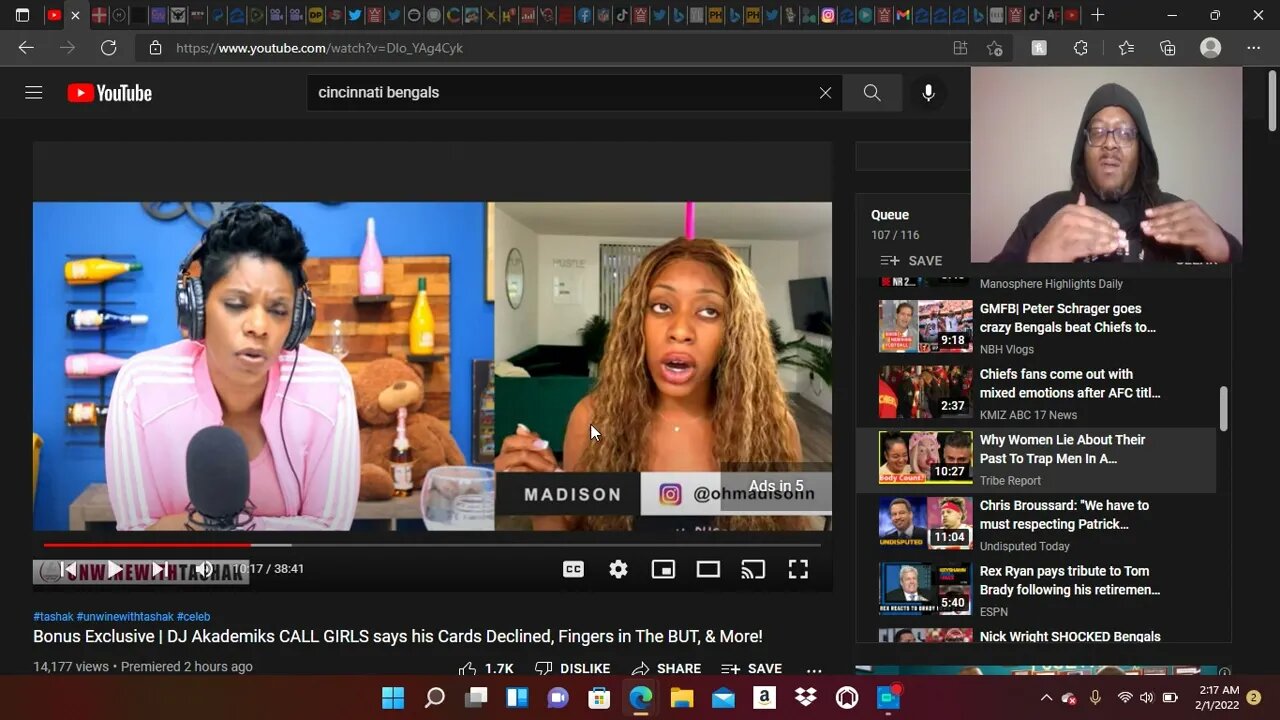Switch to miniplayer mode

point(663,569)
